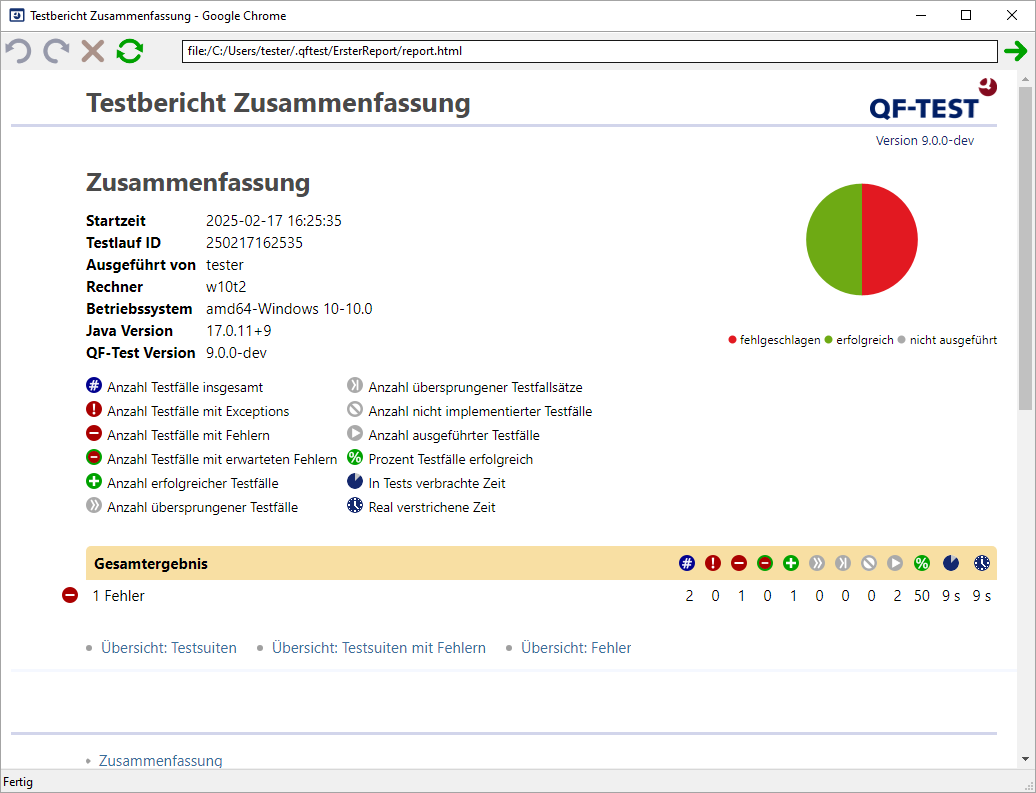Click the Gesamtergebnis header label

click(151, 564)
